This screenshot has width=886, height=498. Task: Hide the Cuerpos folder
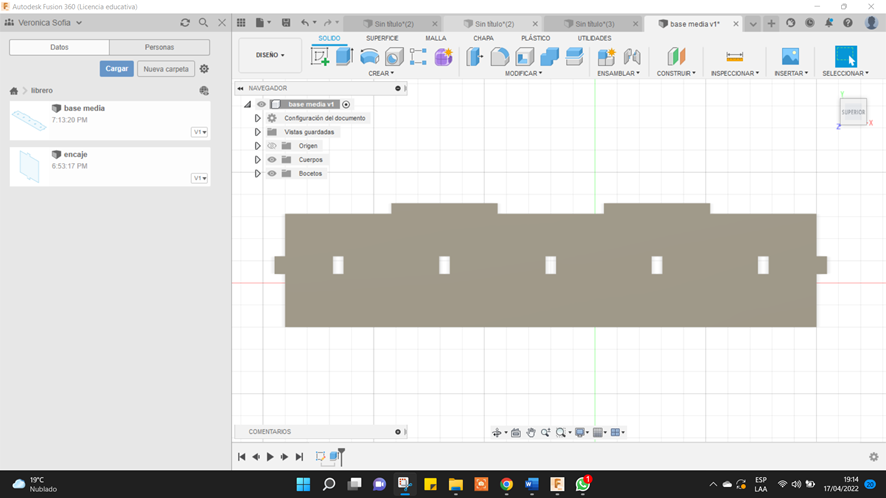coord(272,159)
